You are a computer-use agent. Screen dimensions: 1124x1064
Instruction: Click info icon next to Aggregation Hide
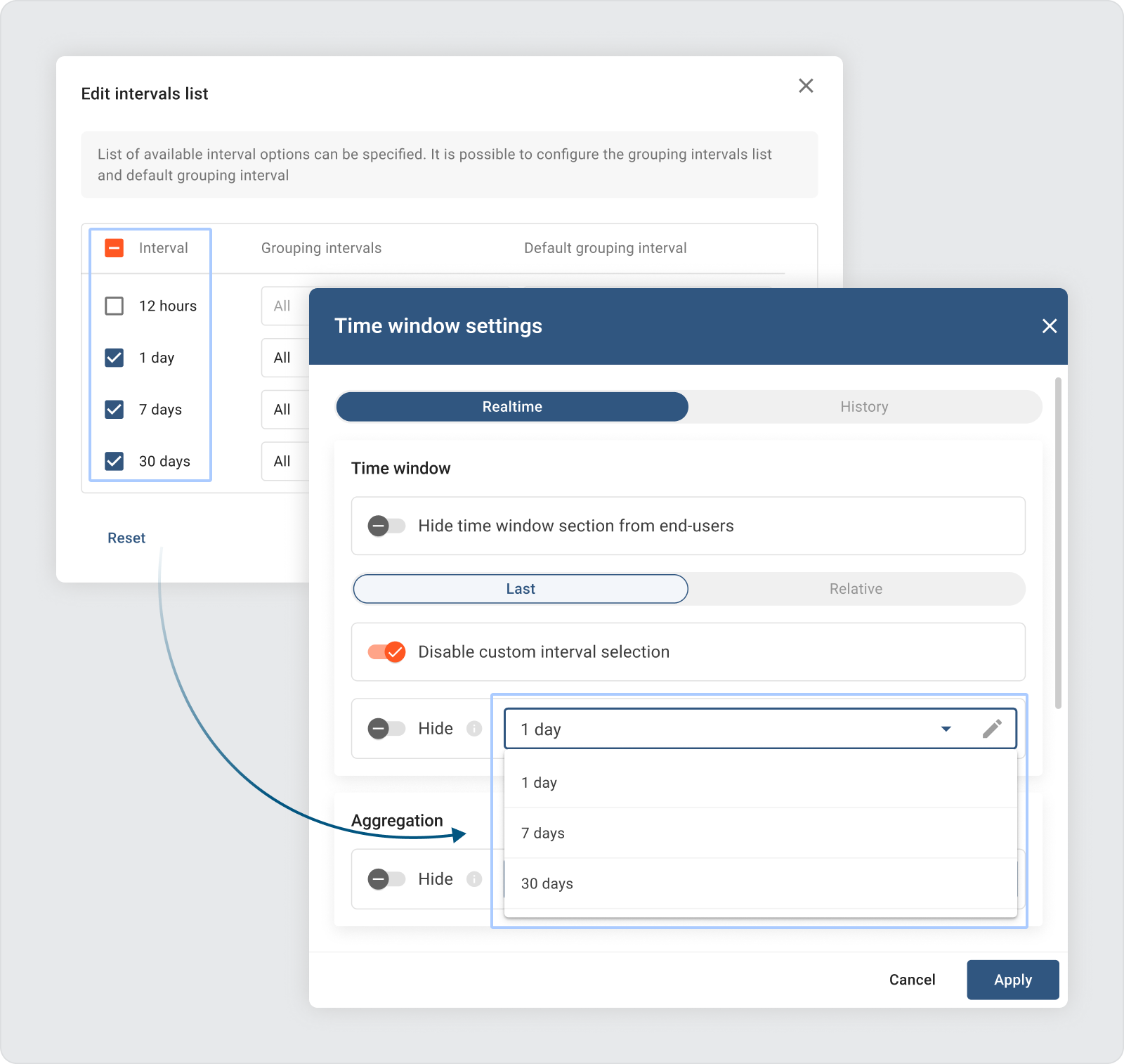click(x=474, y=879)
